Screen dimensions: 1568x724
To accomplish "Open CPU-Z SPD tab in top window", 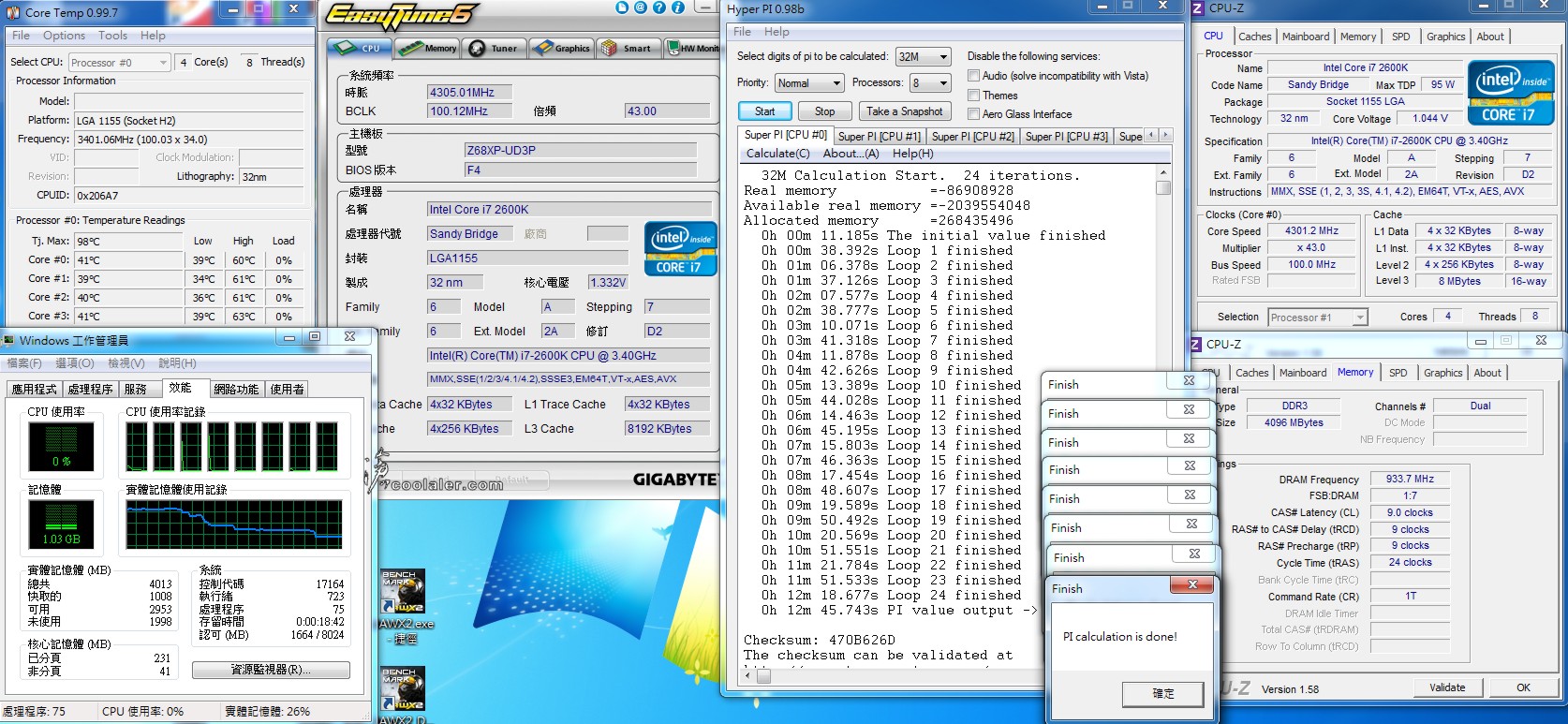I will (x=1400, y=37).
